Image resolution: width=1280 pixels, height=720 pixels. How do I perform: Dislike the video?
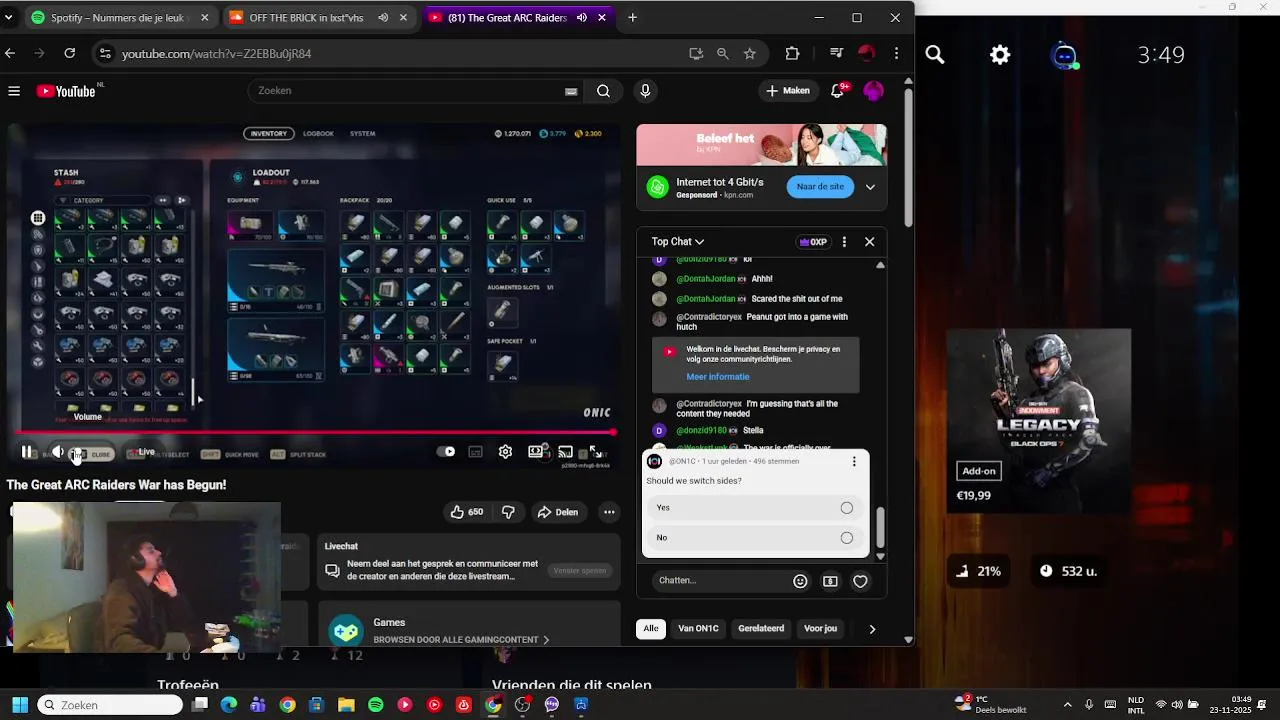coord(508,512)
